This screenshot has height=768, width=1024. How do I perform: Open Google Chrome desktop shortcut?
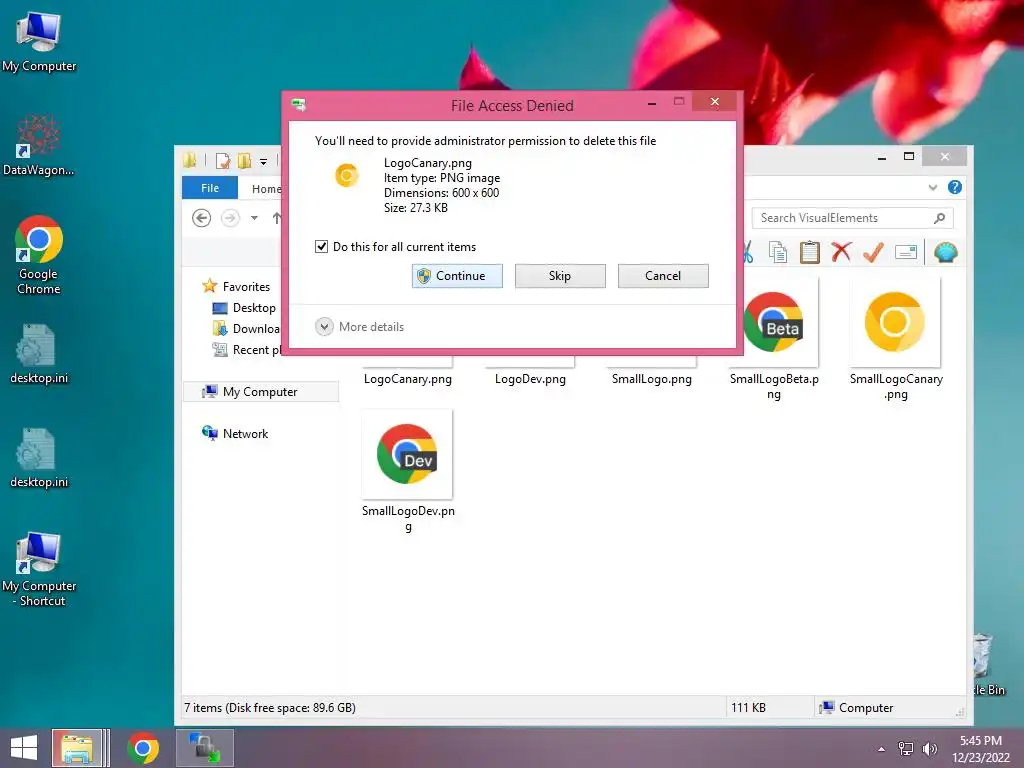click(x=39, y=255)
